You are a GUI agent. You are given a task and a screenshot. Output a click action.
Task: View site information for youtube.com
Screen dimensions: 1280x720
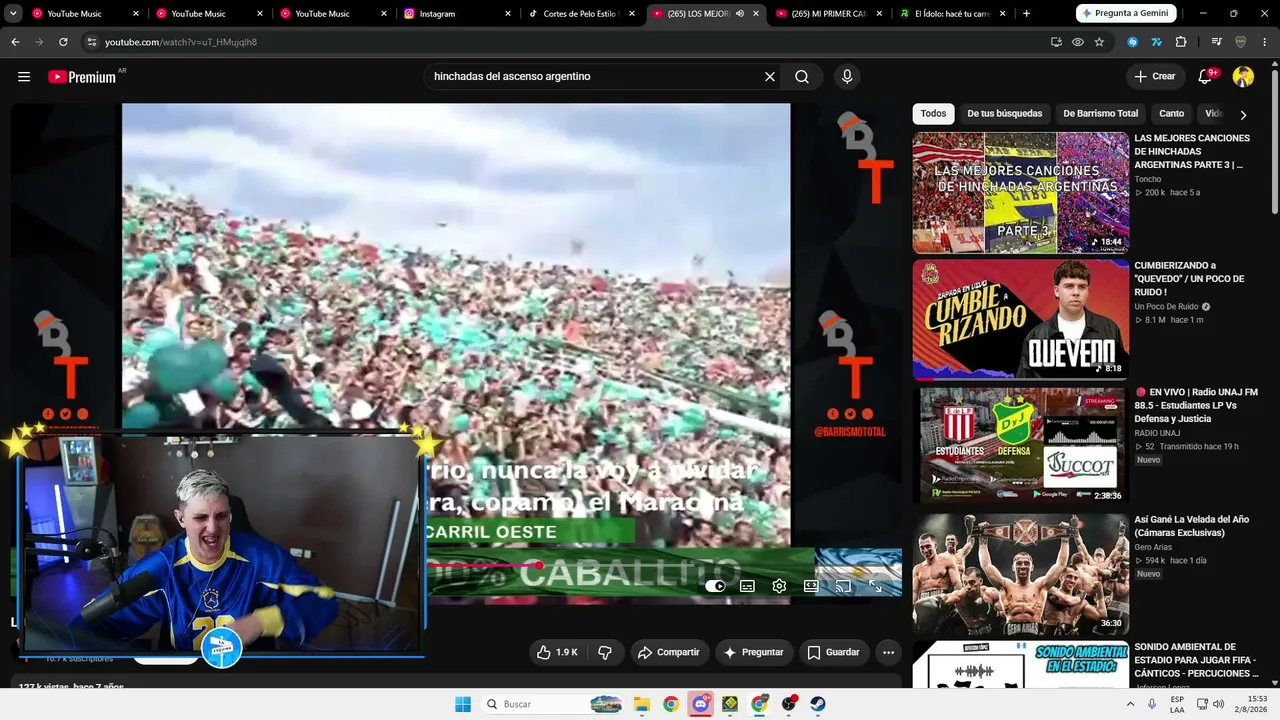click(92, 42)
